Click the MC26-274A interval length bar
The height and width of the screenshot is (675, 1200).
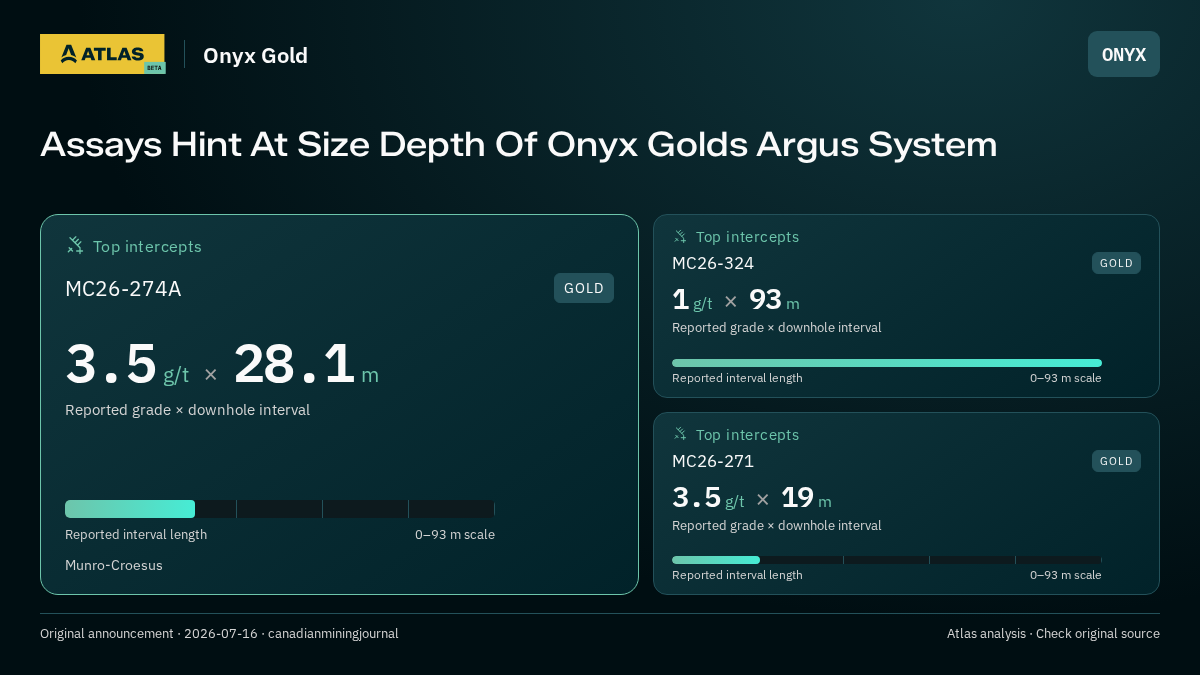[x=280, y=509]
